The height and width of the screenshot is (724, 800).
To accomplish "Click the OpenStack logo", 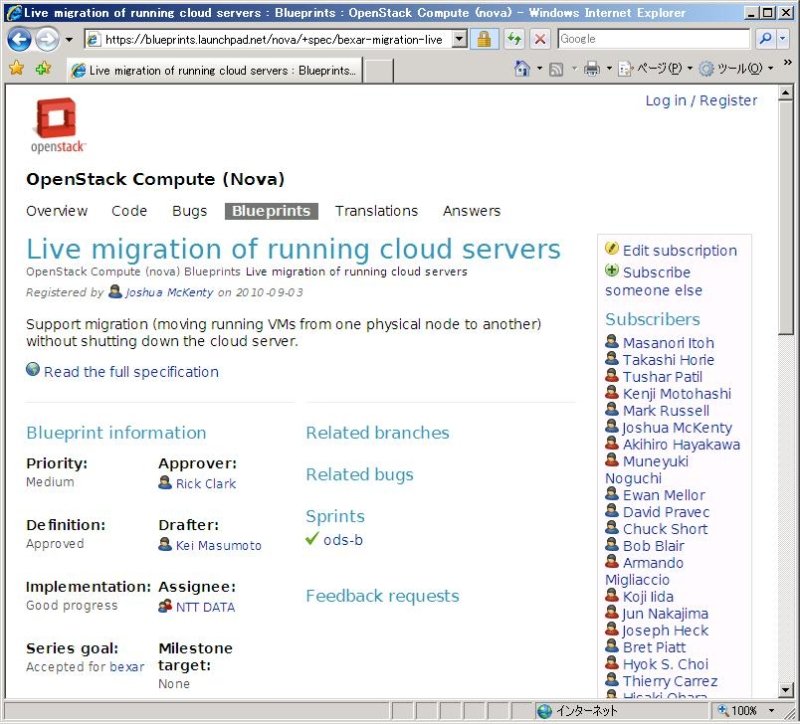I will coord(57,125).
